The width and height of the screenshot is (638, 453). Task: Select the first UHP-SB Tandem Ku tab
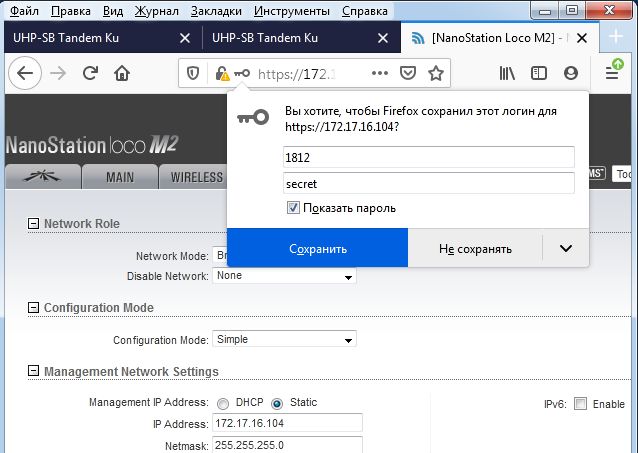click(103, 38)
